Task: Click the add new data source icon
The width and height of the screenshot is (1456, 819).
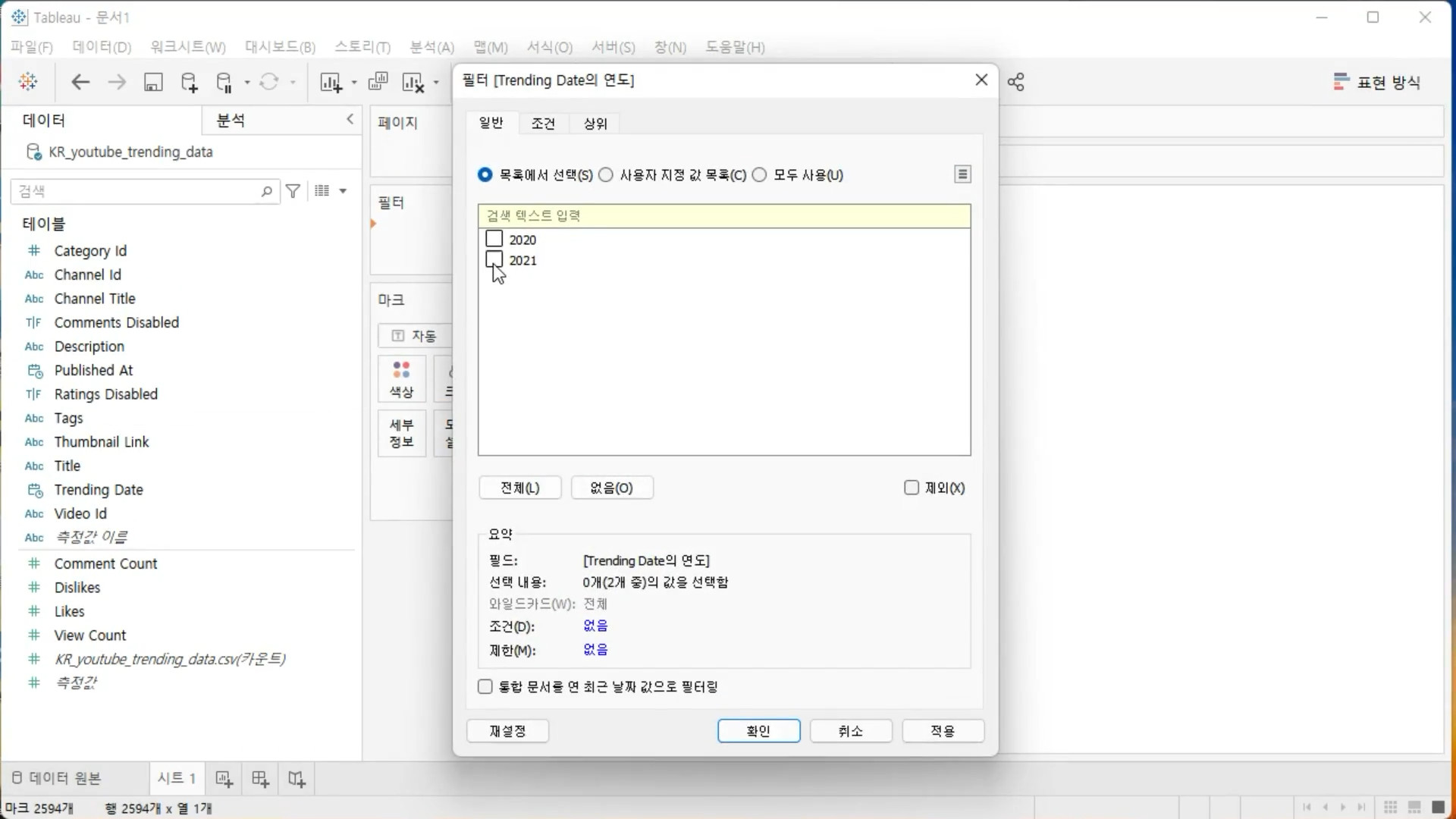Action: [x=189, y=82]
